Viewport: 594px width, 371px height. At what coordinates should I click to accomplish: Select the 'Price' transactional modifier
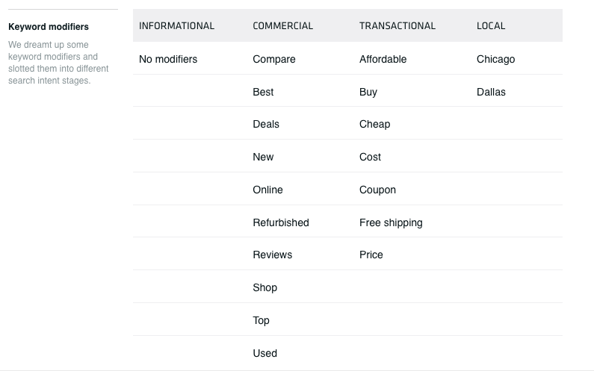tap(371, 255)
